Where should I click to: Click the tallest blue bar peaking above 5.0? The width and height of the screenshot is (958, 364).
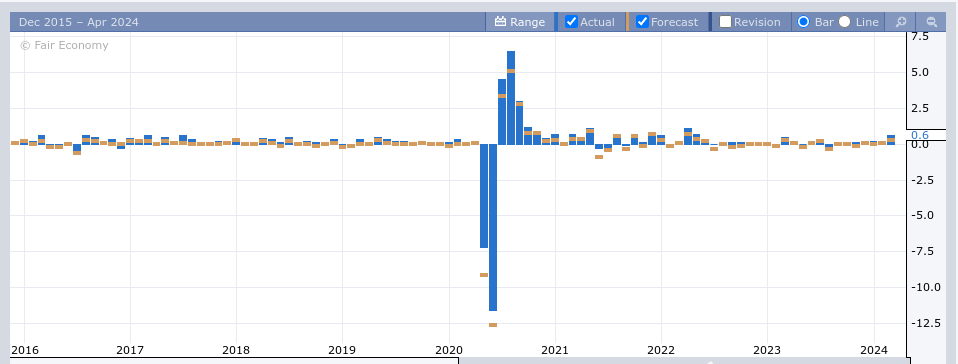click(511, 98)
